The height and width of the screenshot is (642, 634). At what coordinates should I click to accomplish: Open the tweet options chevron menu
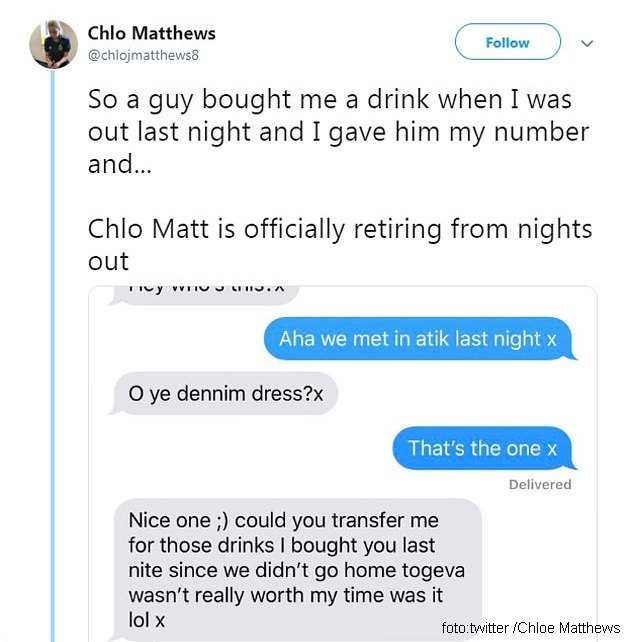[x=587, y=43]
